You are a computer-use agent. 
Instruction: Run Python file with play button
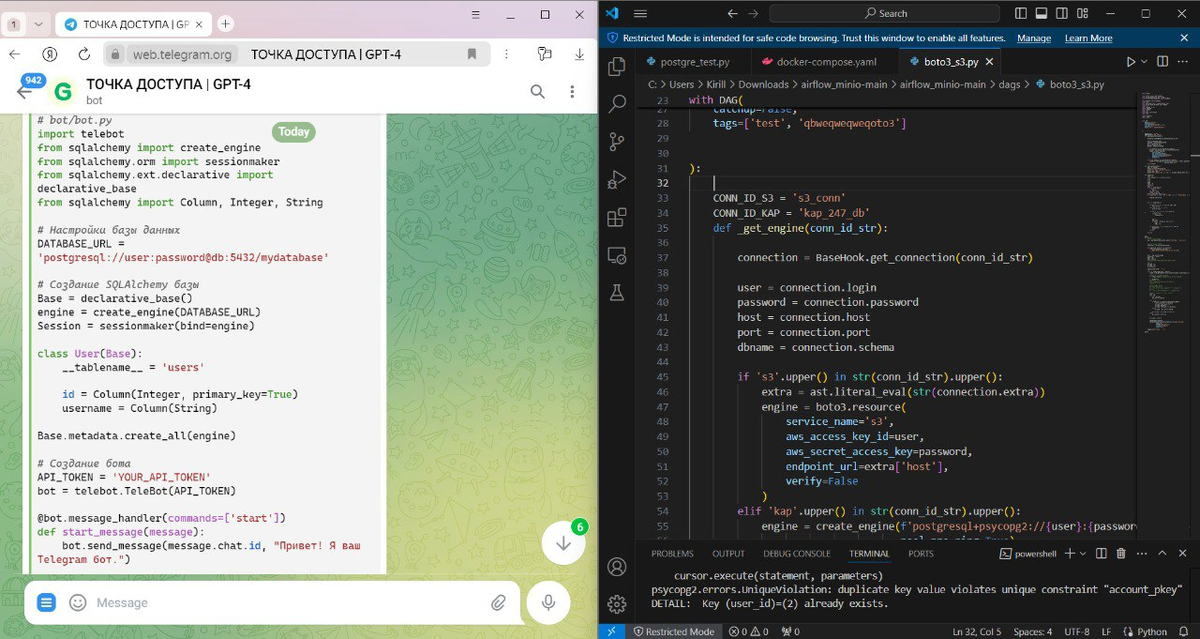1131,62
